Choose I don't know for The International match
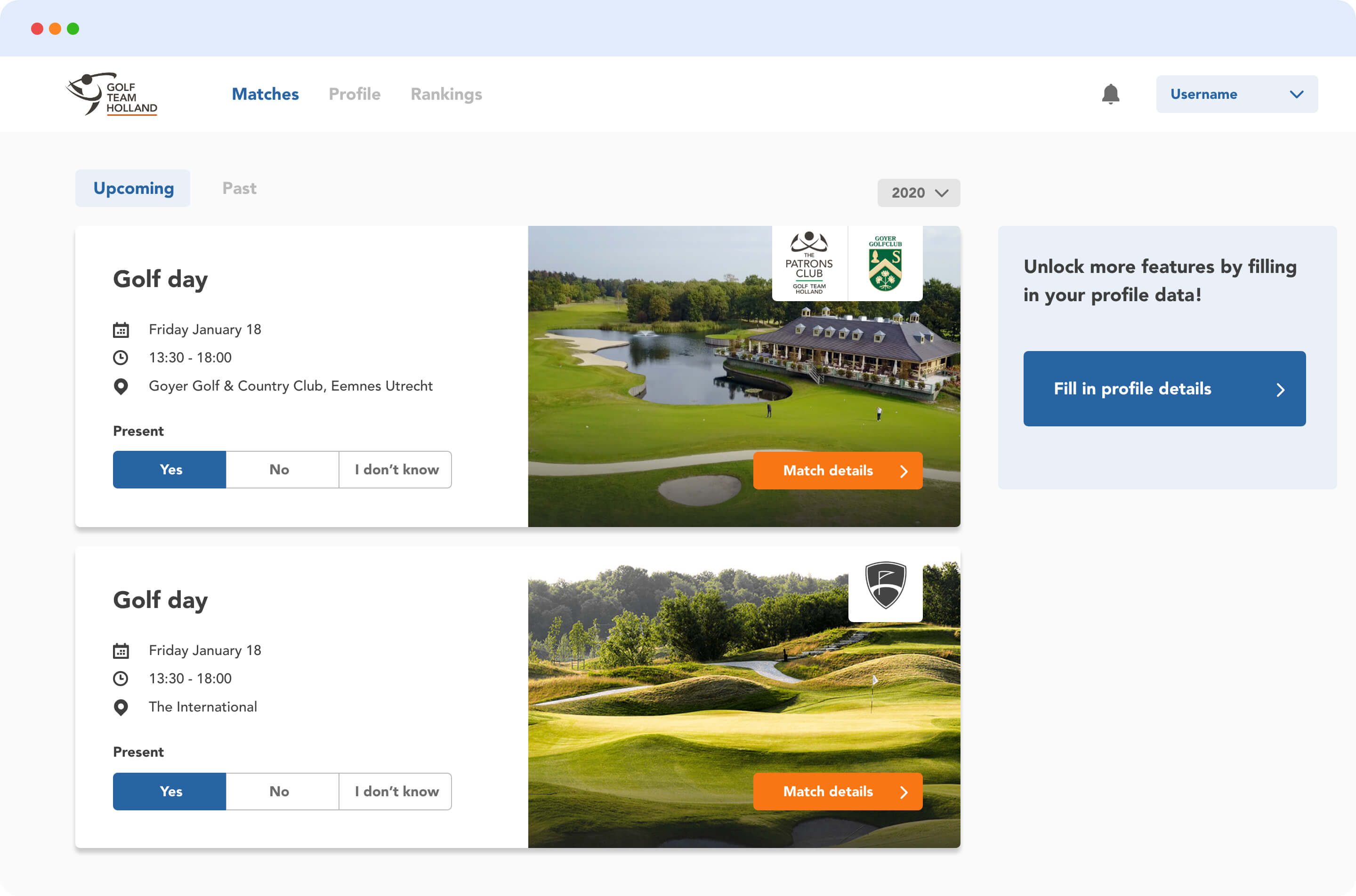This screenshot has height=896, width=1356. (395, 792)
